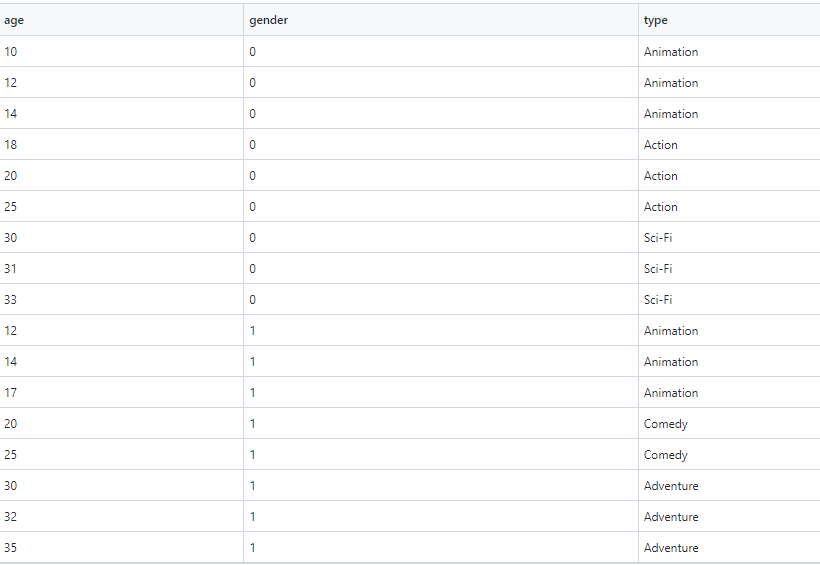820x565 pixels.
Task: Click the age cell showing 33
Action: [121, 299]
